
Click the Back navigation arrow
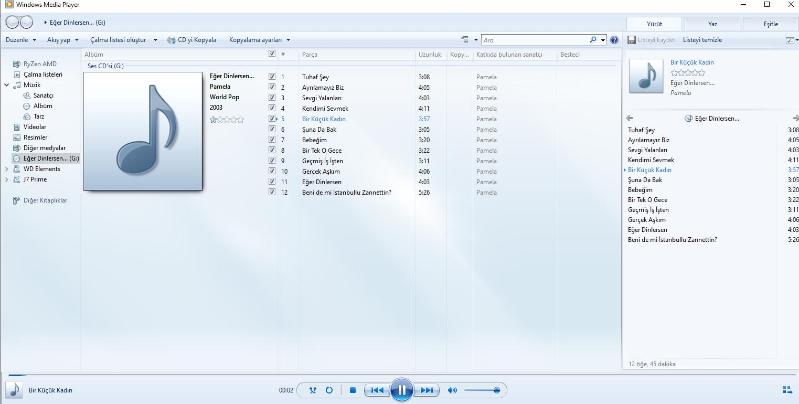point(12,22)
